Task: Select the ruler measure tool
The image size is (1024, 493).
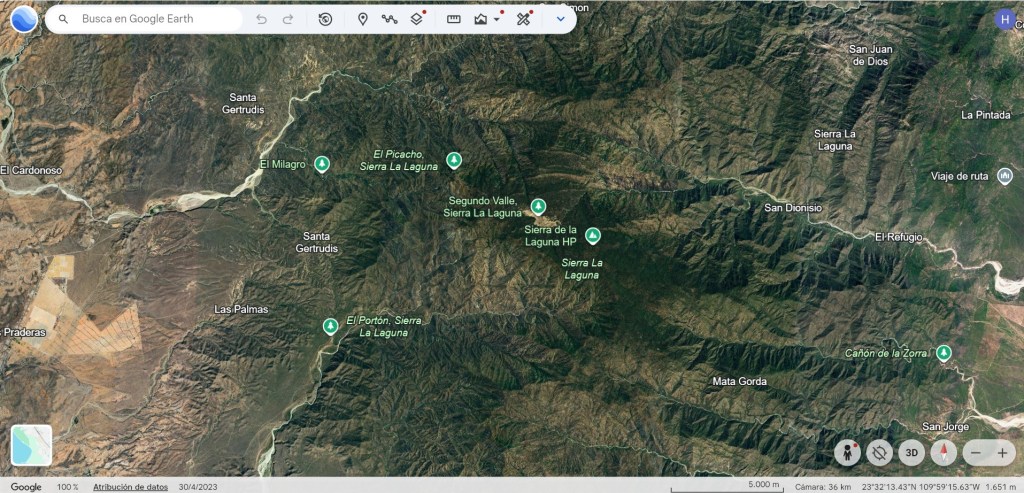Action: tap(453, 19)
